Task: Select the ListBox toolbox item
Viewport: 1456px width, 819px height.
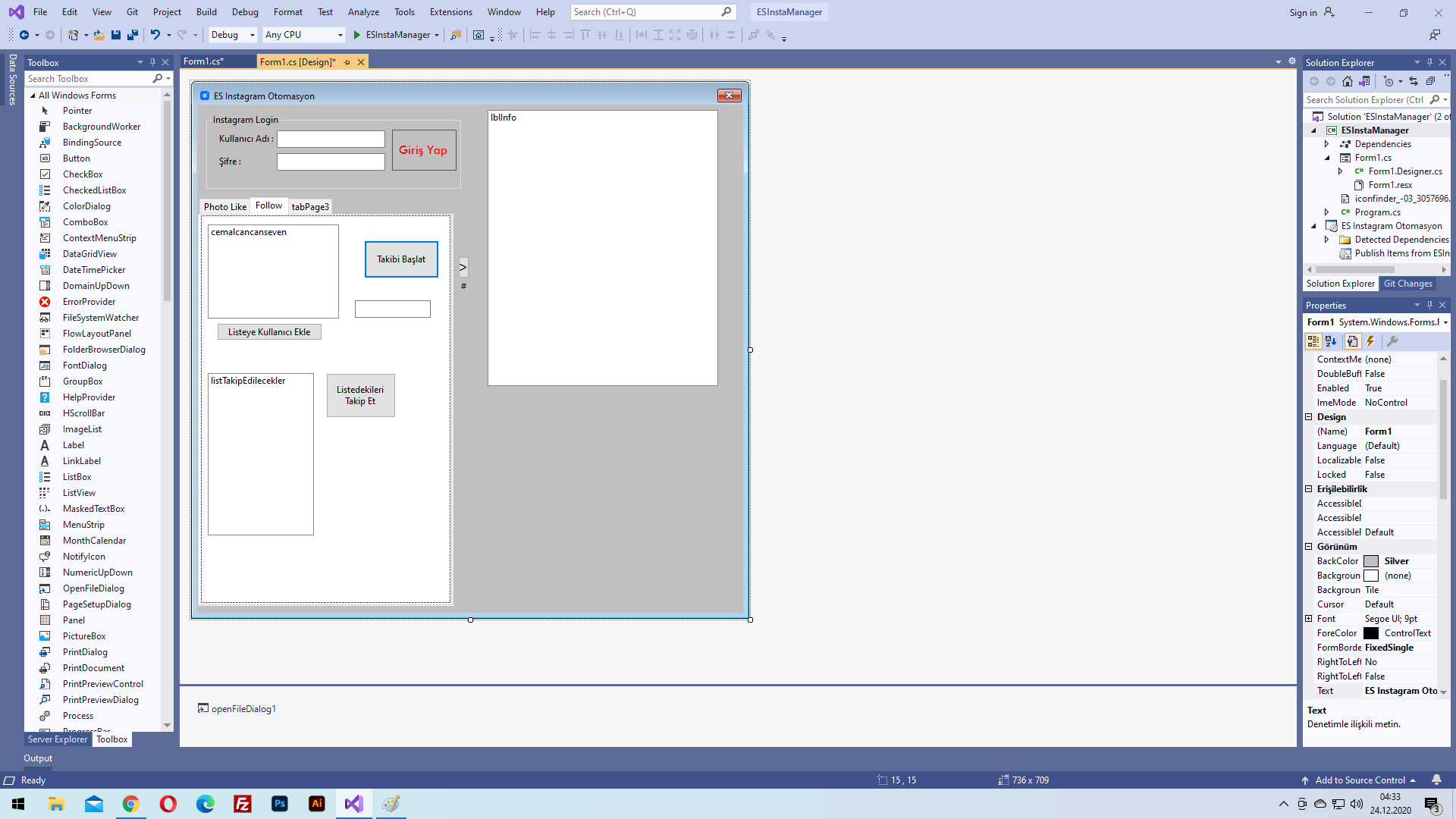Action: [x=77, y=477]
